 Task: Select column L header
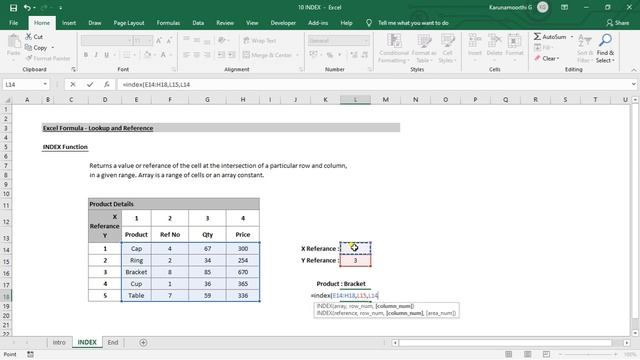tap(356, 100)
